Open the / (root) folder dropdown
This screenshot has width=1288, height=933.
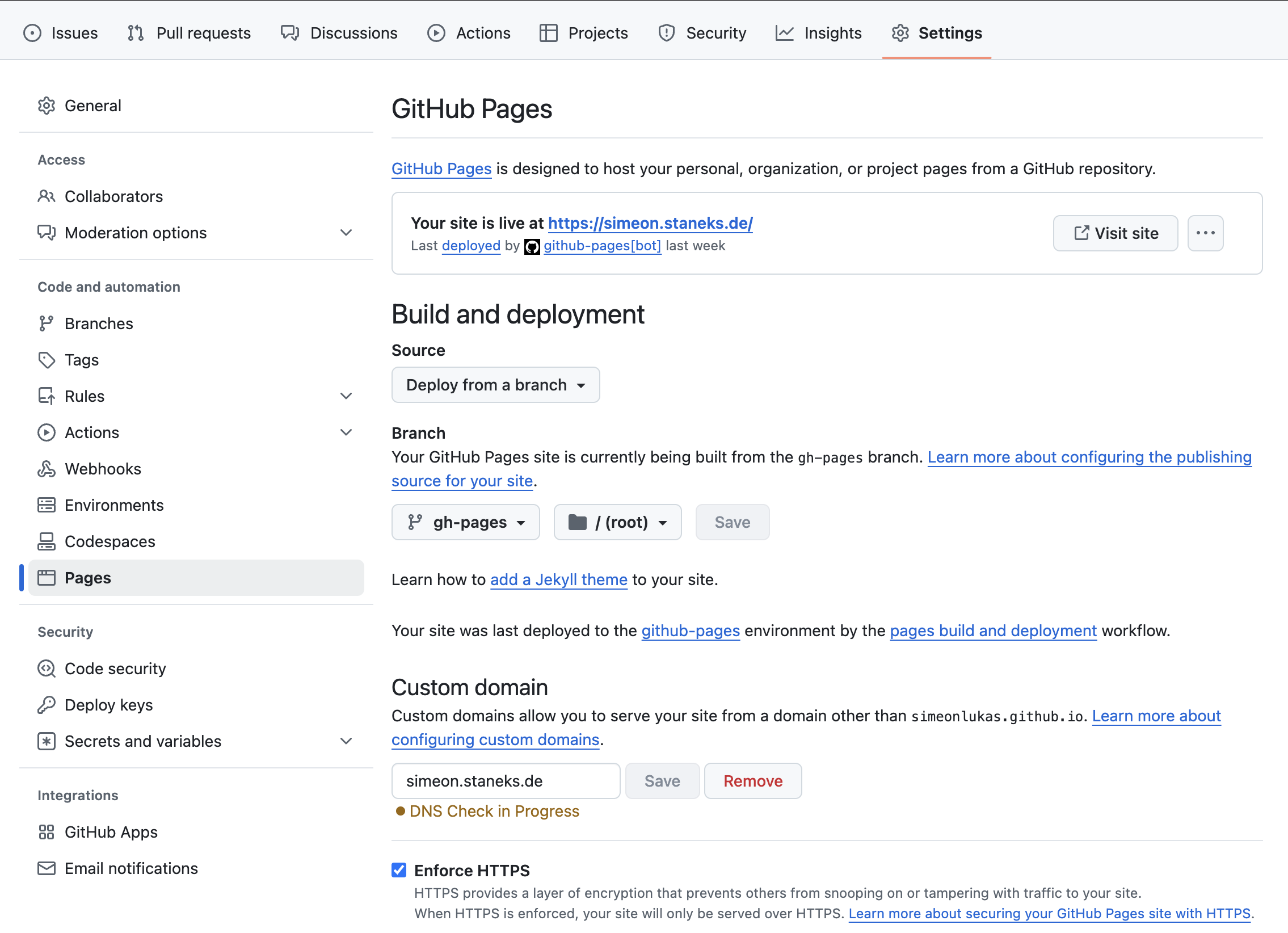[617, 522]
